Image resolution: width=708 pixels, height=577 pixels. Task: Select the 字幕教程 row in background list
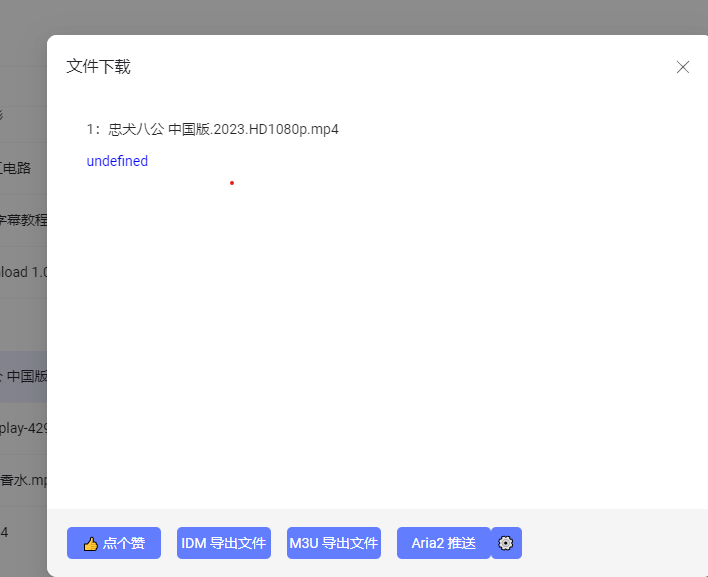tap(23, 220)
